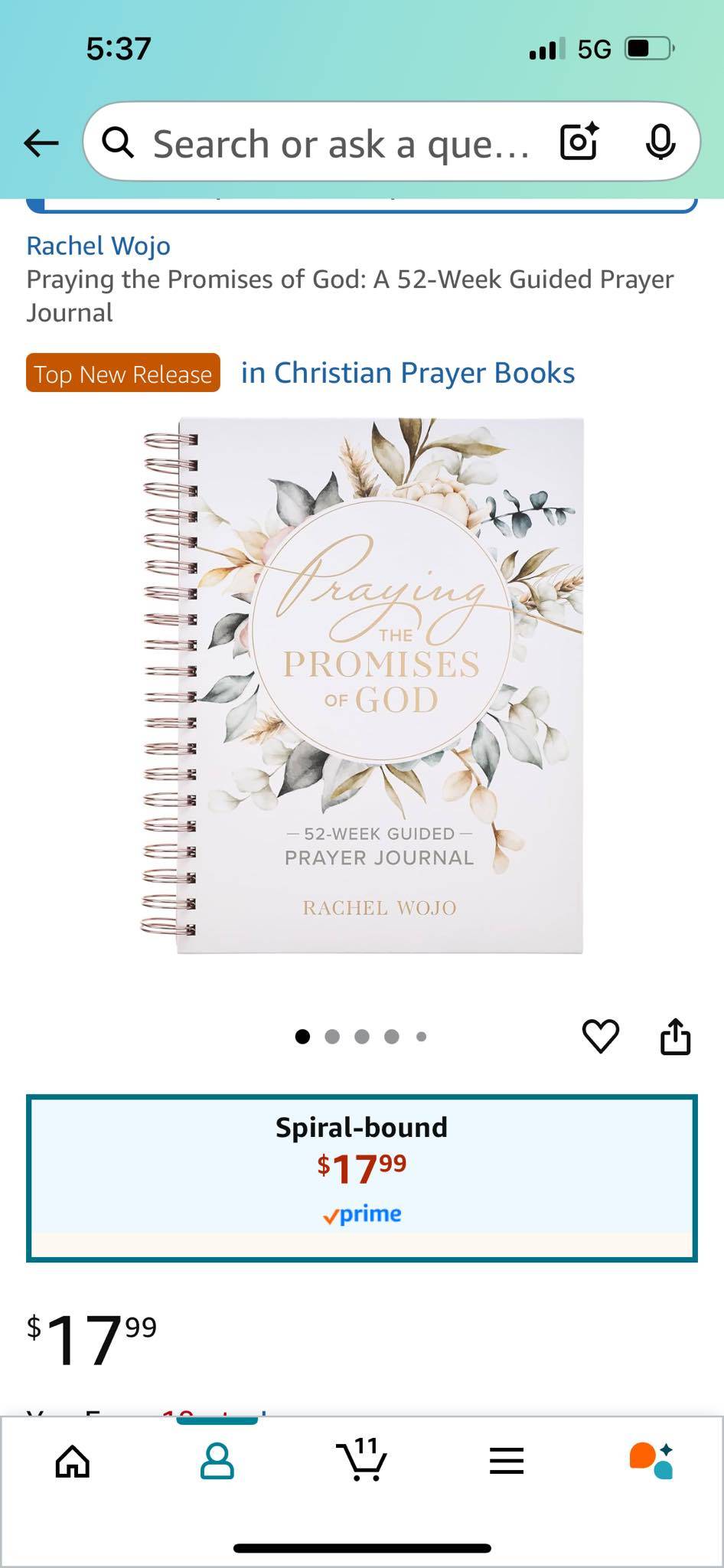The width and height of the screenshot is (724, 1568).
Task: Open Rufus AI assistant icon
Action: pyautogui.click(x=651, y=1461)
